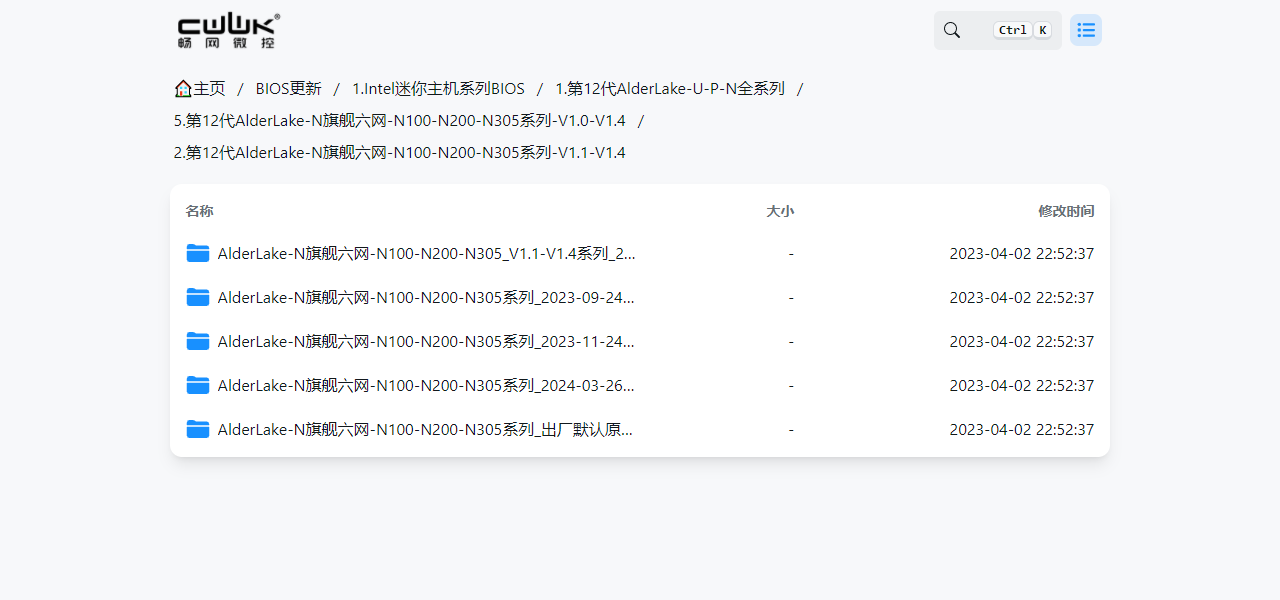Open search via the magnifier icon
1280x600 pixels.
click(952, 30)
